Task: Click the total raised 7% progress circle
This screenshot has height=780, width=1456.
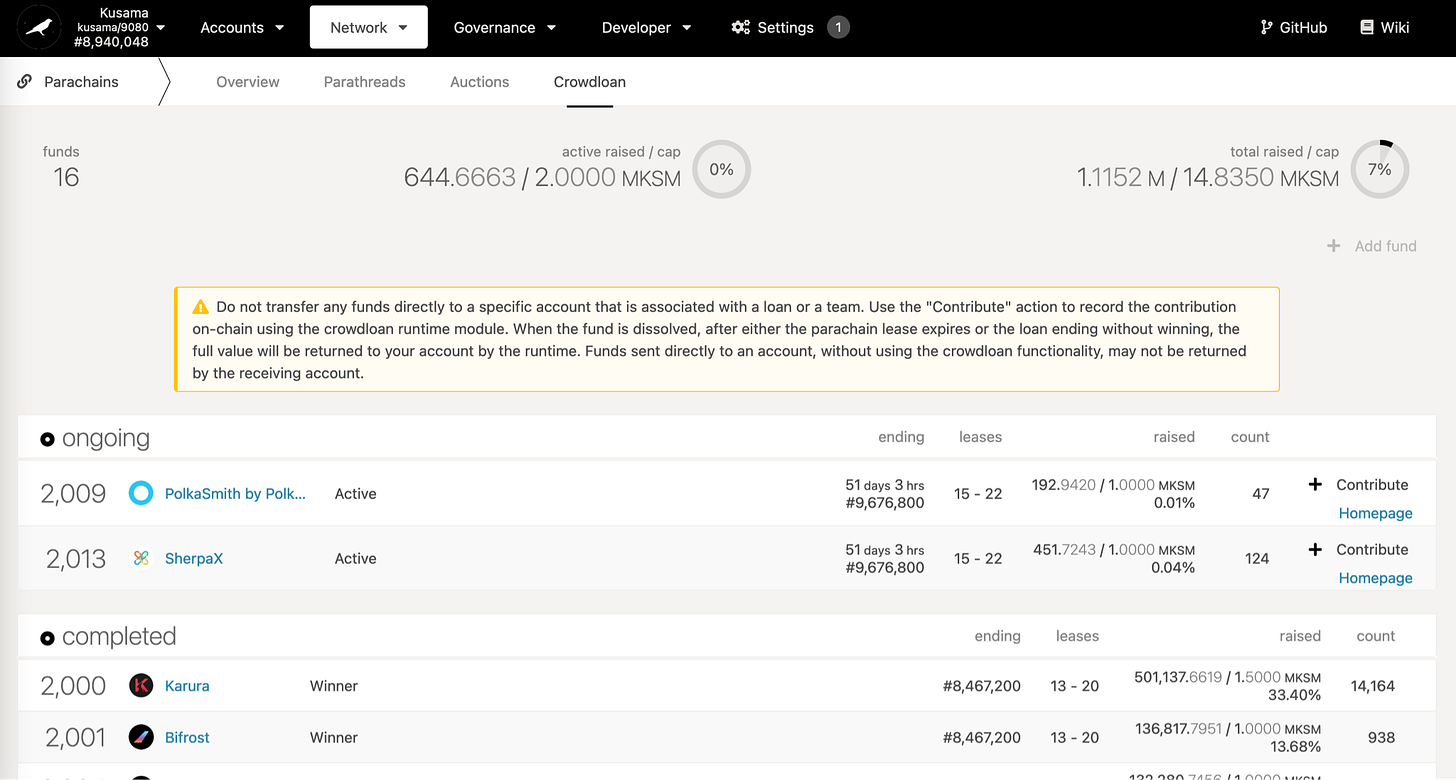Action: pos(1380,170)
